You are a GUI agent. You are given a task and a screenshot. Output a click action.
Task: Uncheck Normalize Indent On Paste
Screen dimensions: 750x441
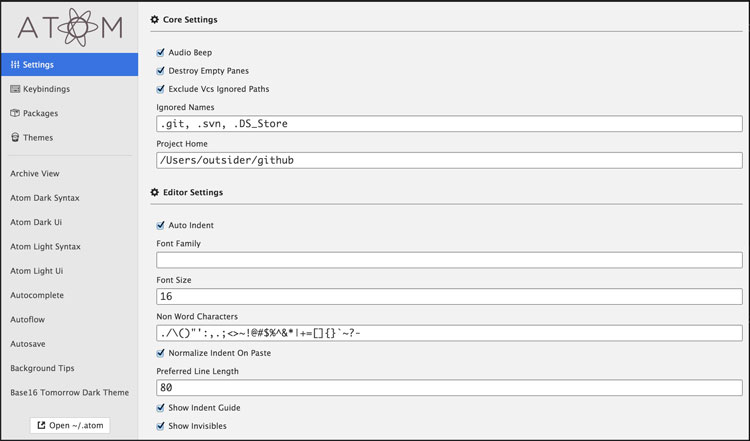(x=161, y=353)
